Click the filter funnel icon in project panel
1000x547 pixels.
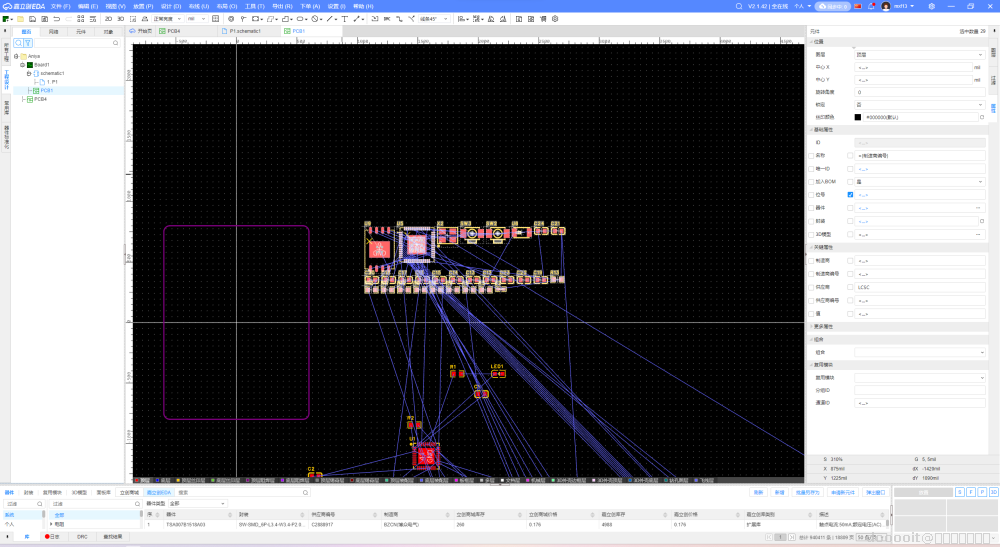[29, 44]
